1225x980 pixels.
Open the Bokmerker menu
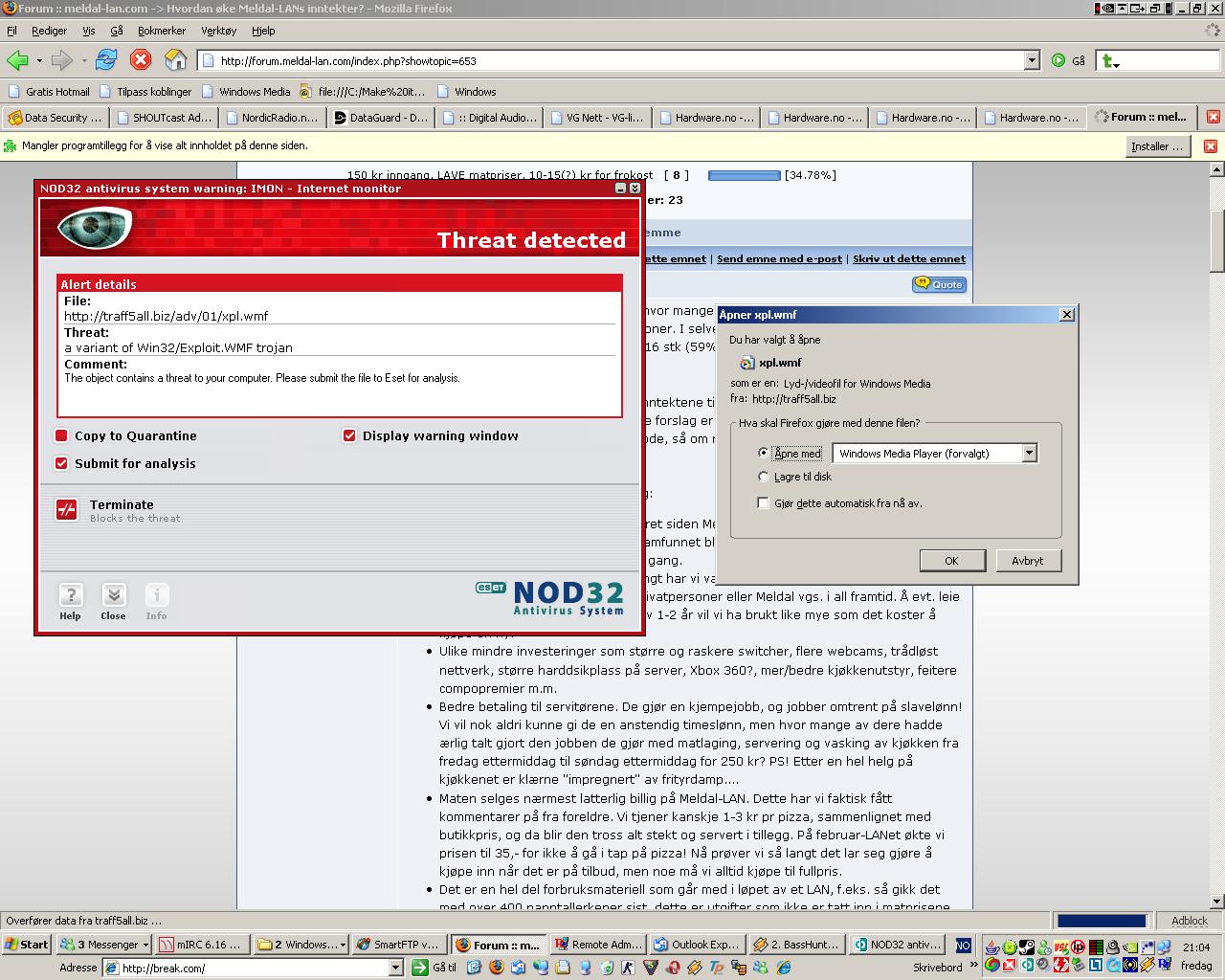[162, 31]
